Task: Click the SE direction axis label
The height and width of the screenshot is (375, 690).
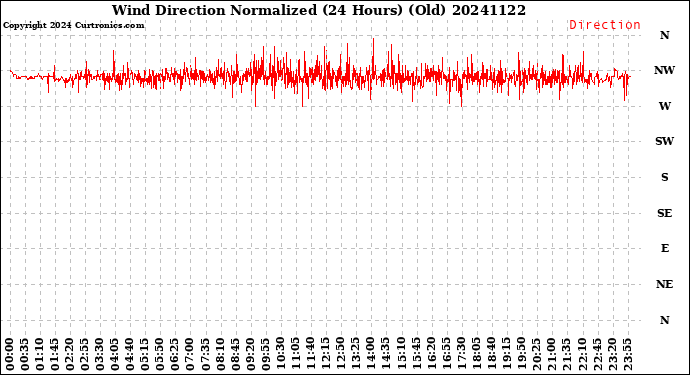Action: [664, 213]
